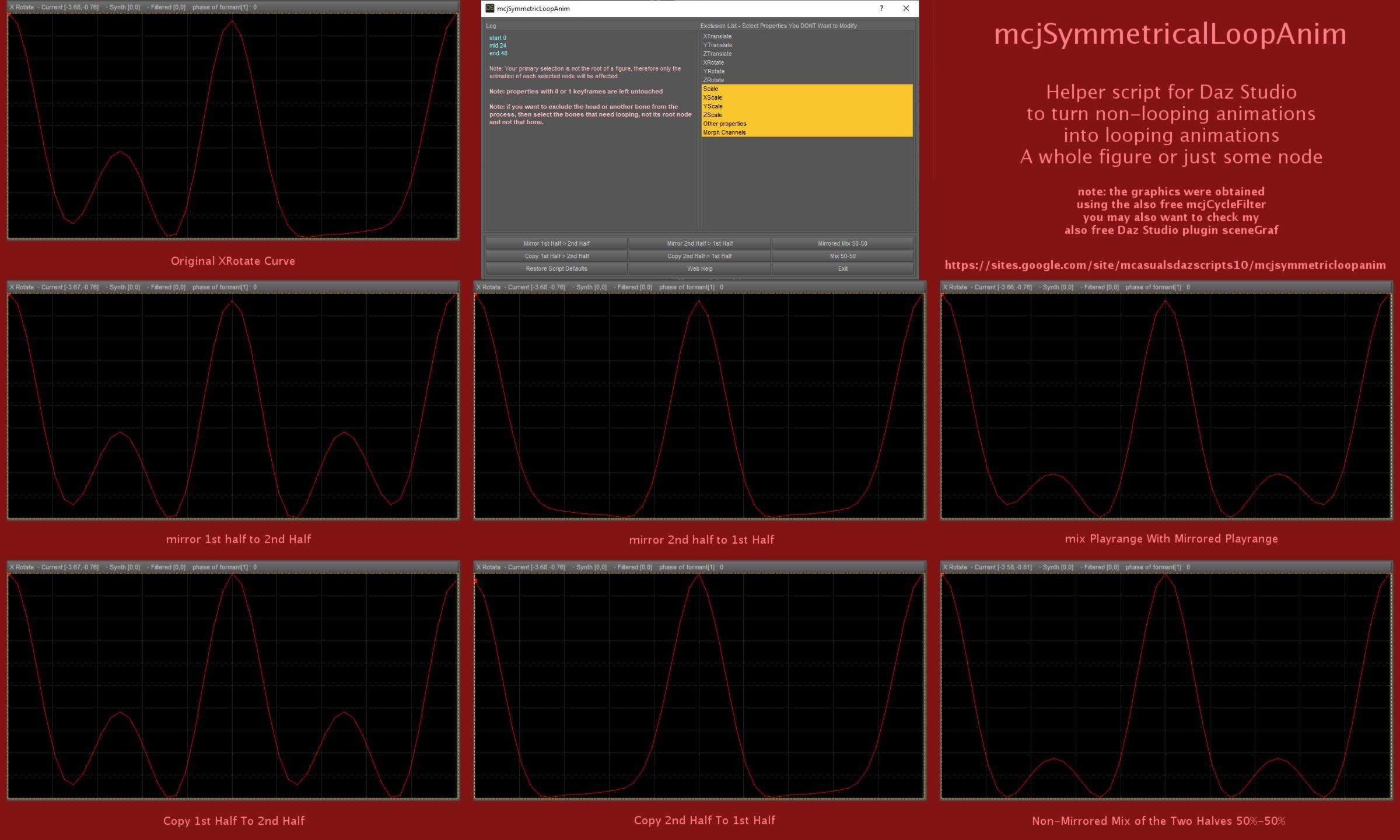Open Web Help
Viewport: 1400px width, 840px height.
pos(699,269)
